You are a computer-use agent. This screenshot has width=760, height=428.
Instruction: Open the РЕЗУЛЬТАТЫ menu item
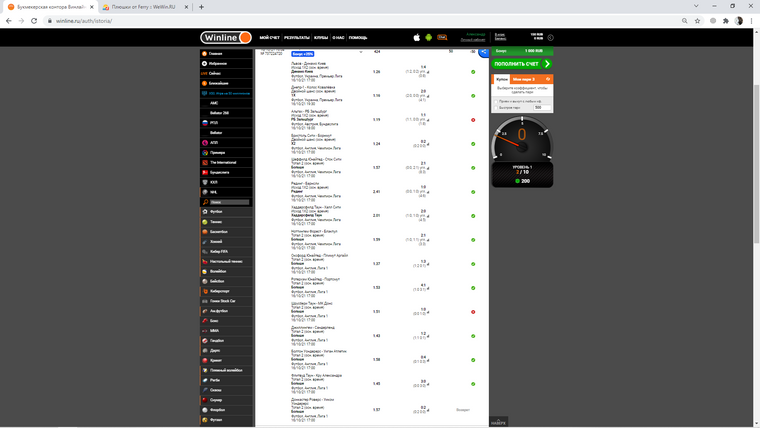tap(297, 38)
